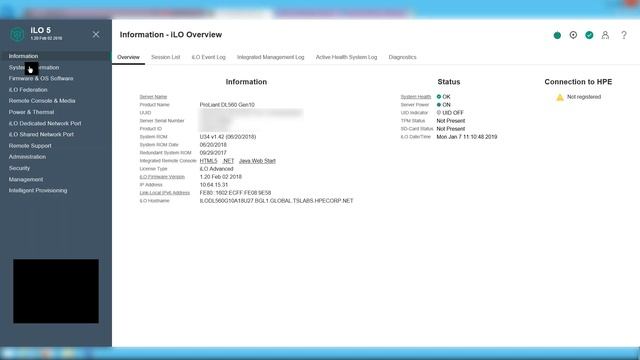Click the yellow warning icon beside Not registered
Screen dimensions: 640x360
click(560, 97)
